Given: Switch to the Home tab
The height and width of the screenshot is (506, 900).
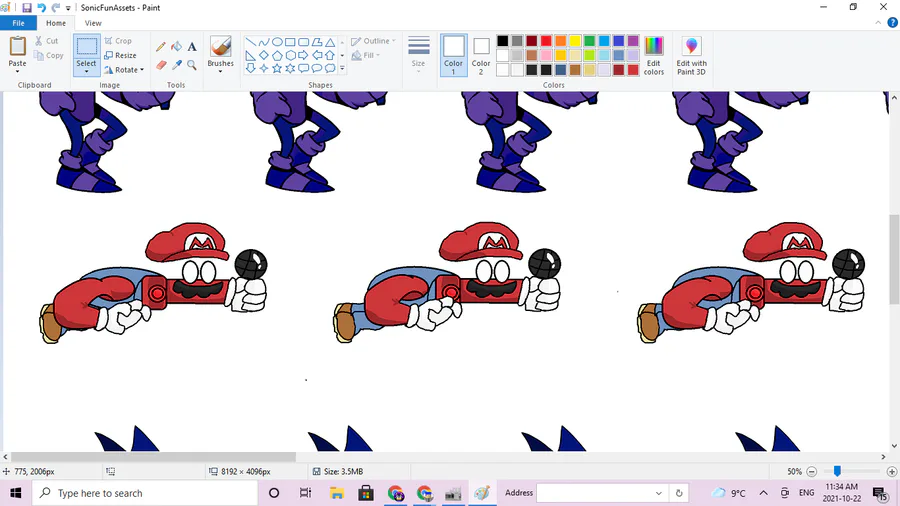Looking at the screenshot, I should coord(56,23).
